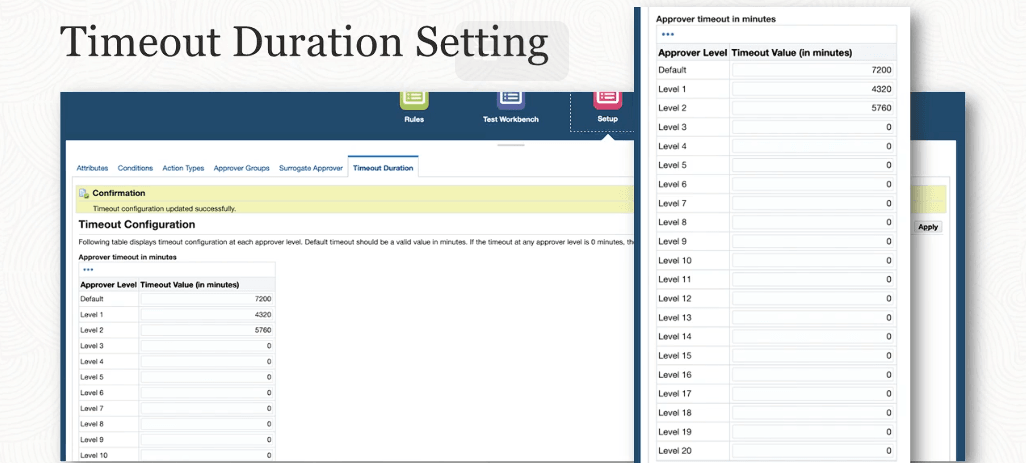Click the Level 18 timeout value field
Viewport: 1026px width, 463px height.
[813, 413]
